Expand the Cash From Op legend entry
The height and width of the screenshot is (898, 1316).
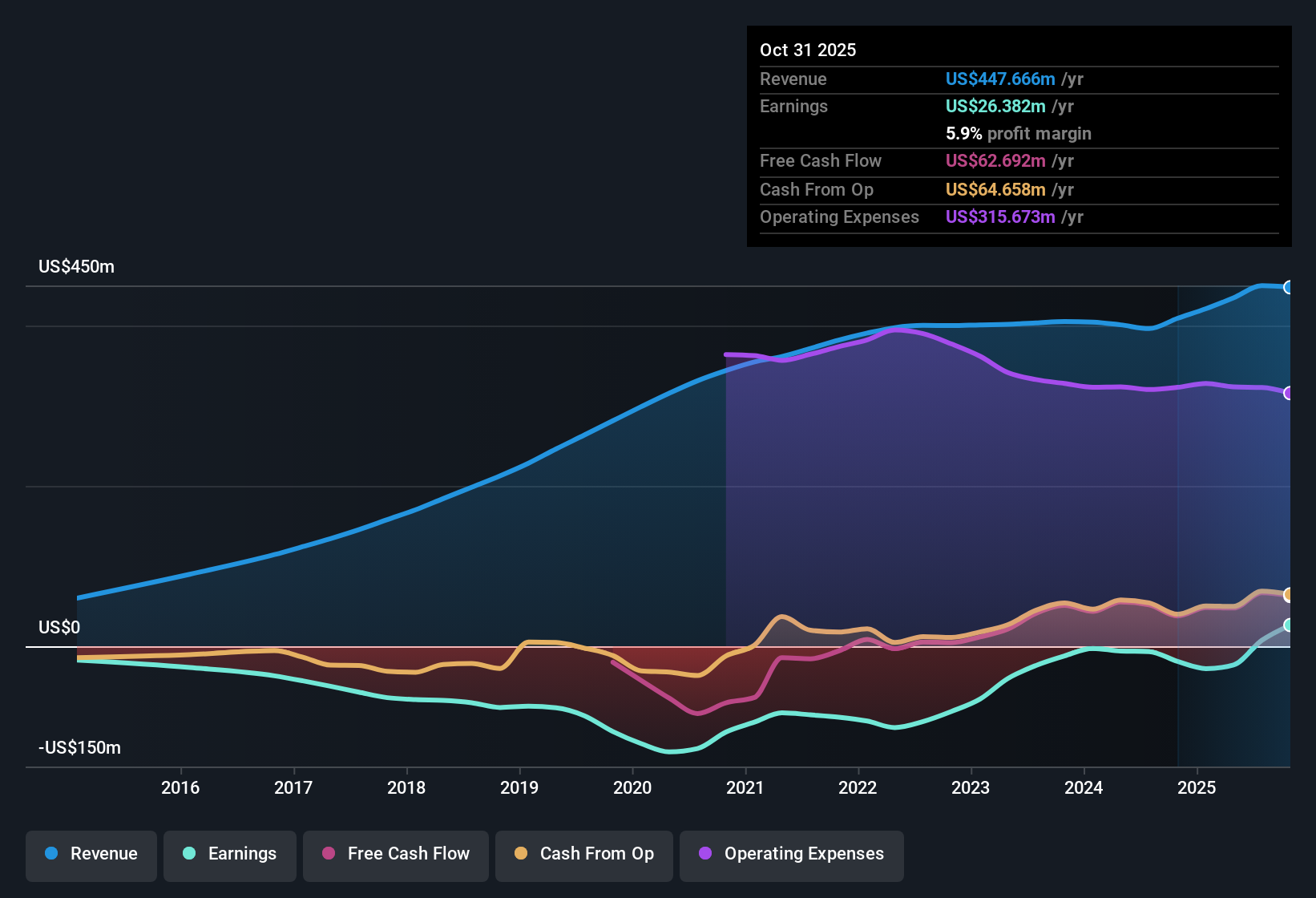pos(583,854)
